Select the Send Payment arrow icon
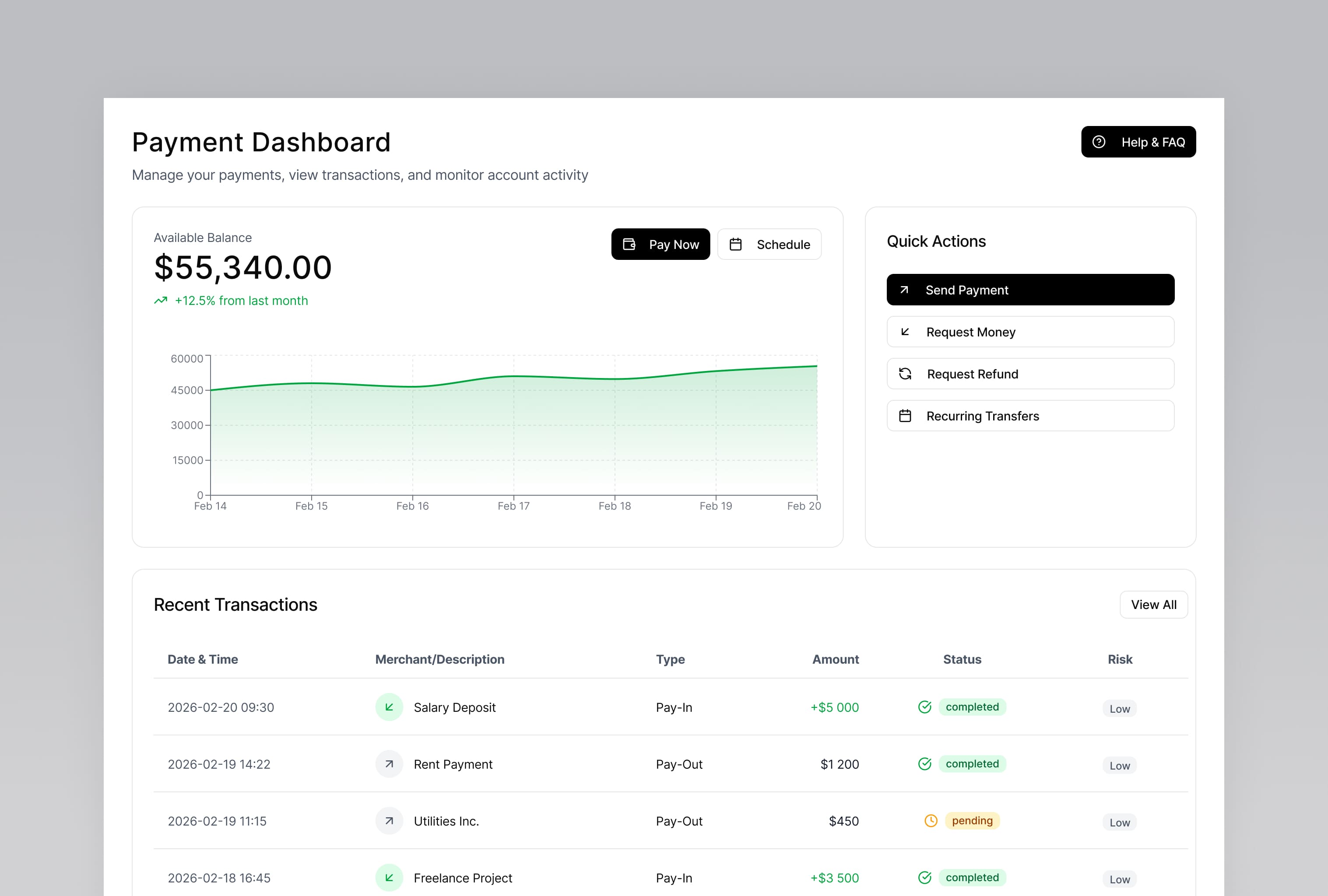This screenshot has width=1328, height=896. tap(905, 290)
